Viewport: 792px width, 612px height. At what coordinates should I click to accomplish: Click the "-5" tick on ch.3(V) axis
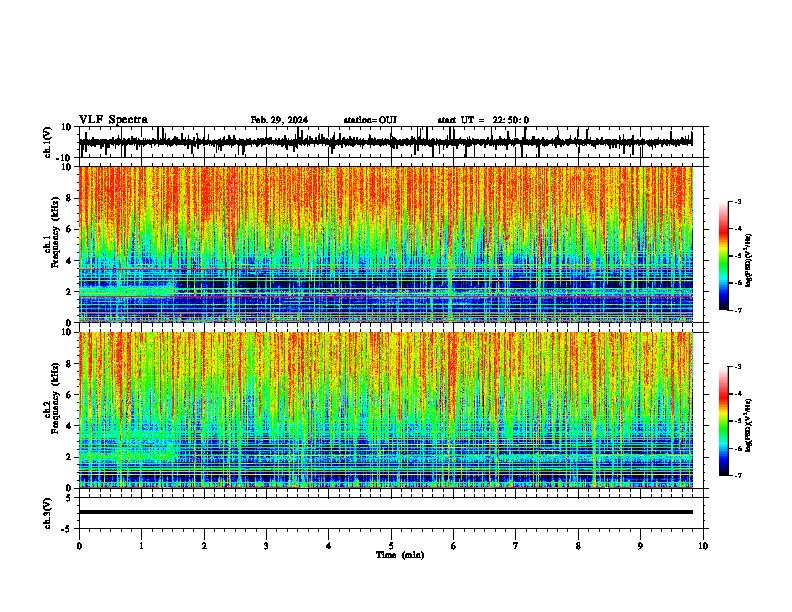pyautogui.click(x=67, y=529)
